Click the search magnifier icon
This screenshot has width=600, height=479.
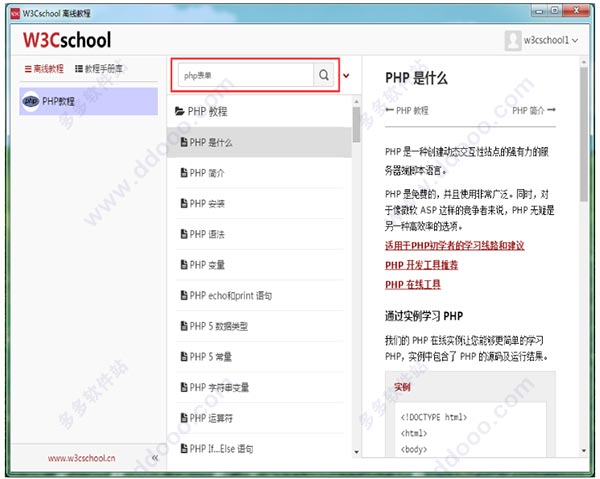click(324, 75)
